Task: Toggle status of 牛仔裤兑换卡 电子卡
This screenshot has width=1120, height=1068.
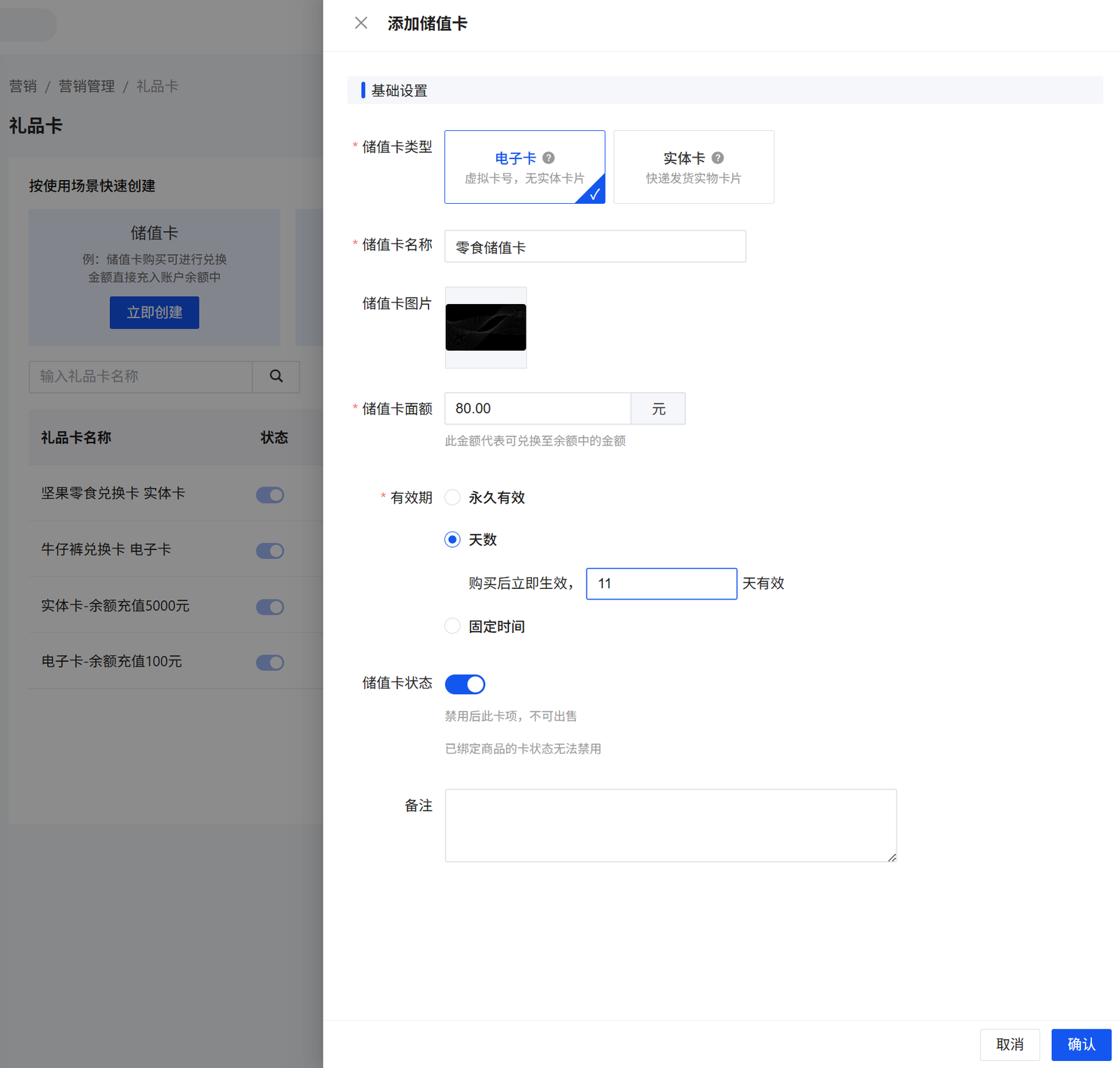Action: pyautogui.click(x=270, y=551)
